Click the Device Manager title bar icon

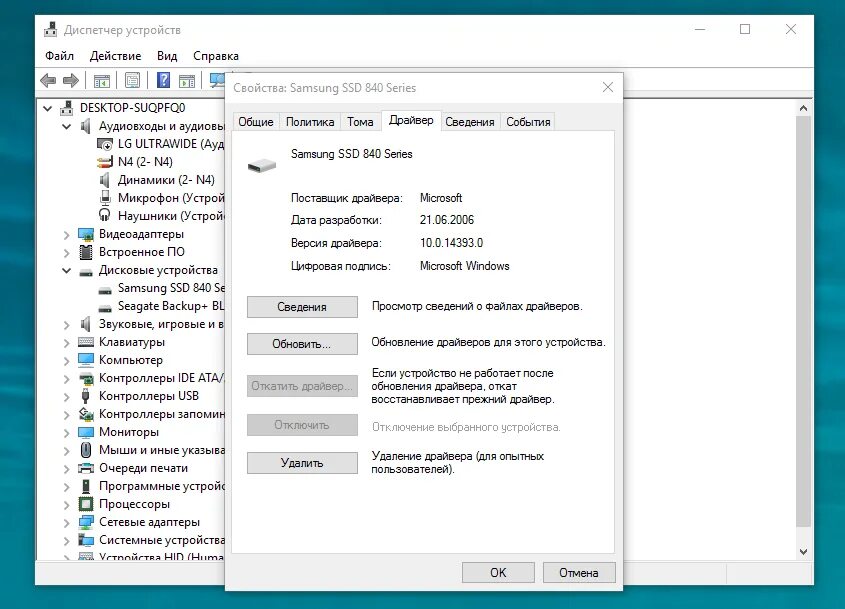[x=51, y=30]
